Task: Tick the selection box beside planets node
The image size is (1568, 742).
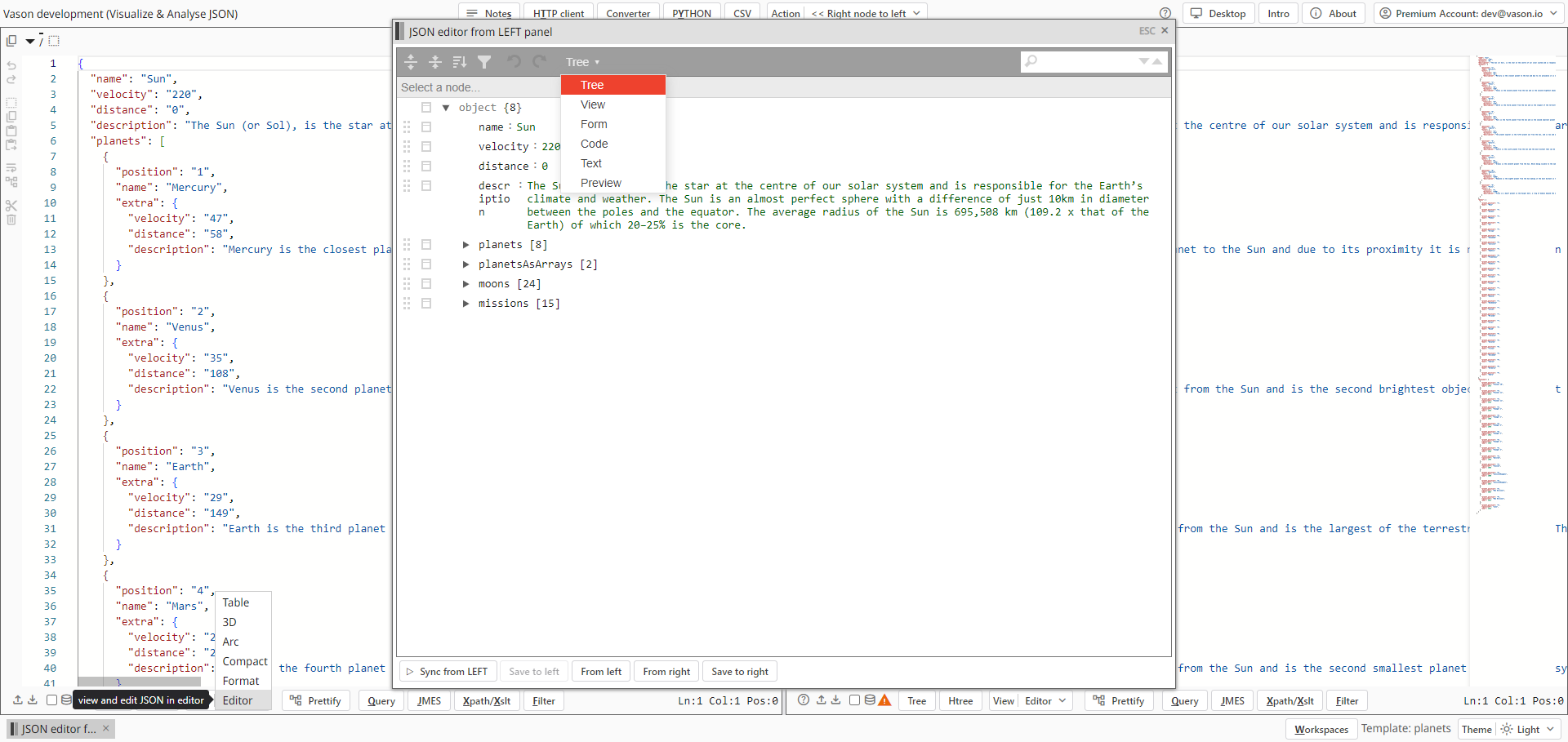Action: pos(426,244)
